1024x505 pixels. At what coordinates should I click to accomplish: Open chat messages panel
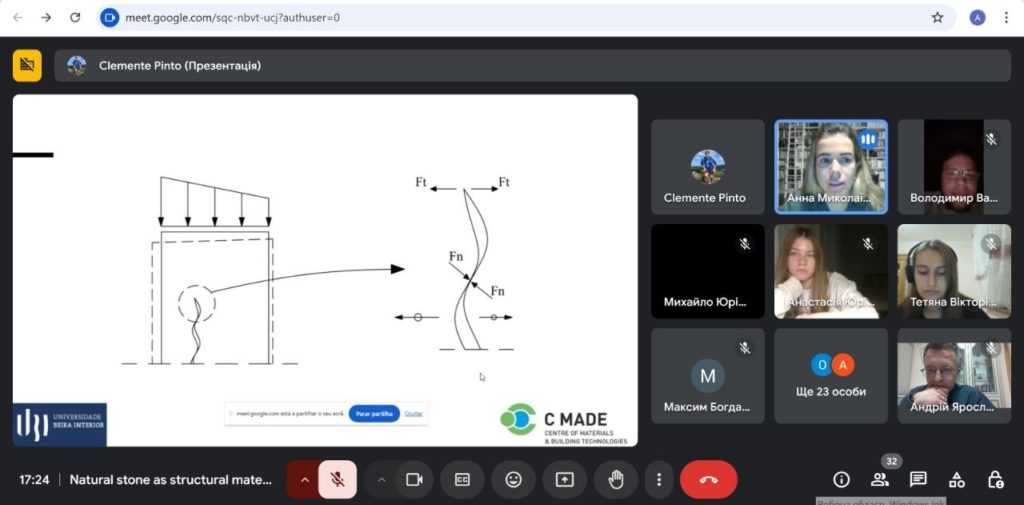pyautogui.click(x=918, y=480)
